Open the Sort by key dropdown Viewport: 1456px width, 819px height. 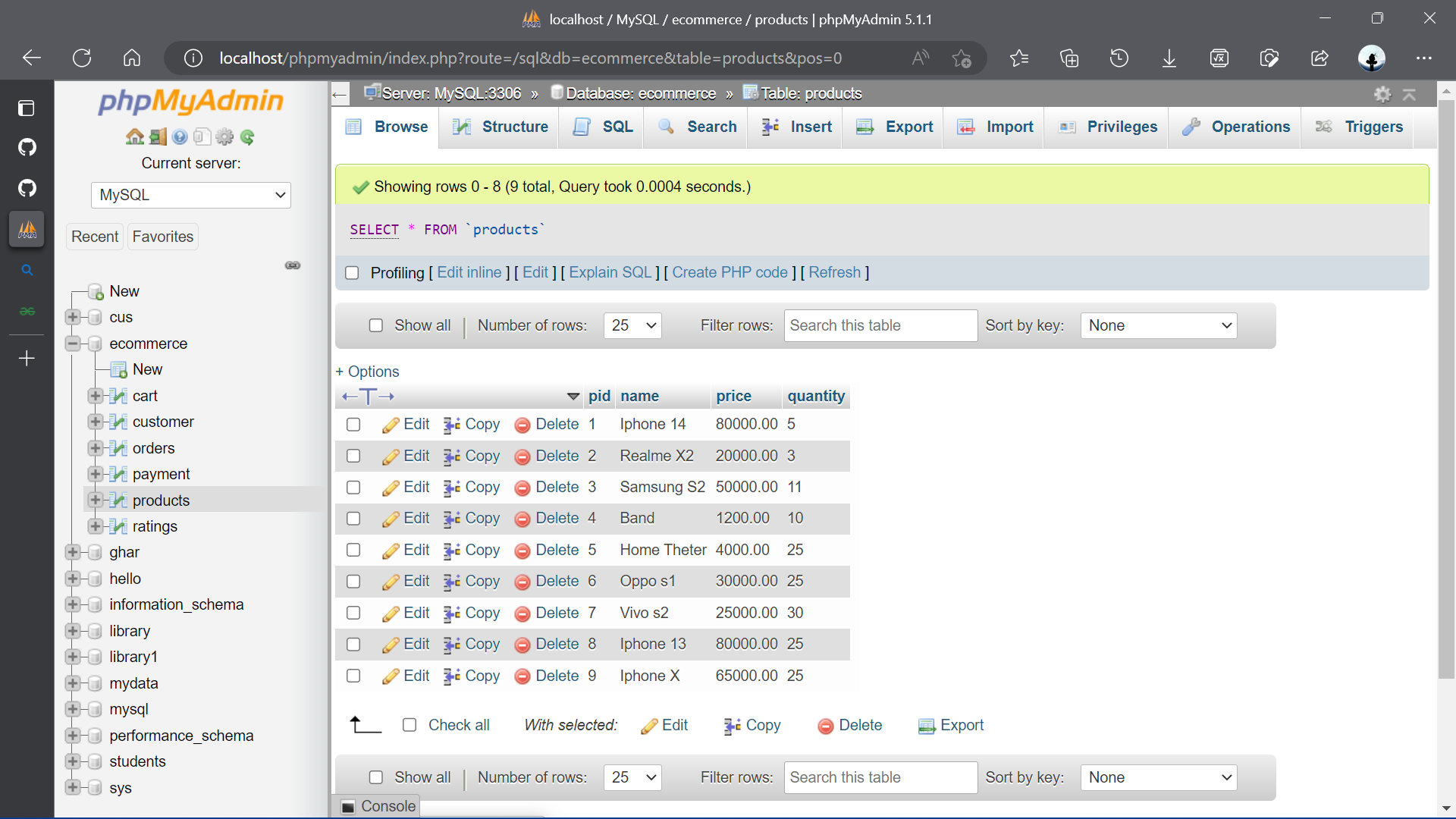tap(1158, 325)
